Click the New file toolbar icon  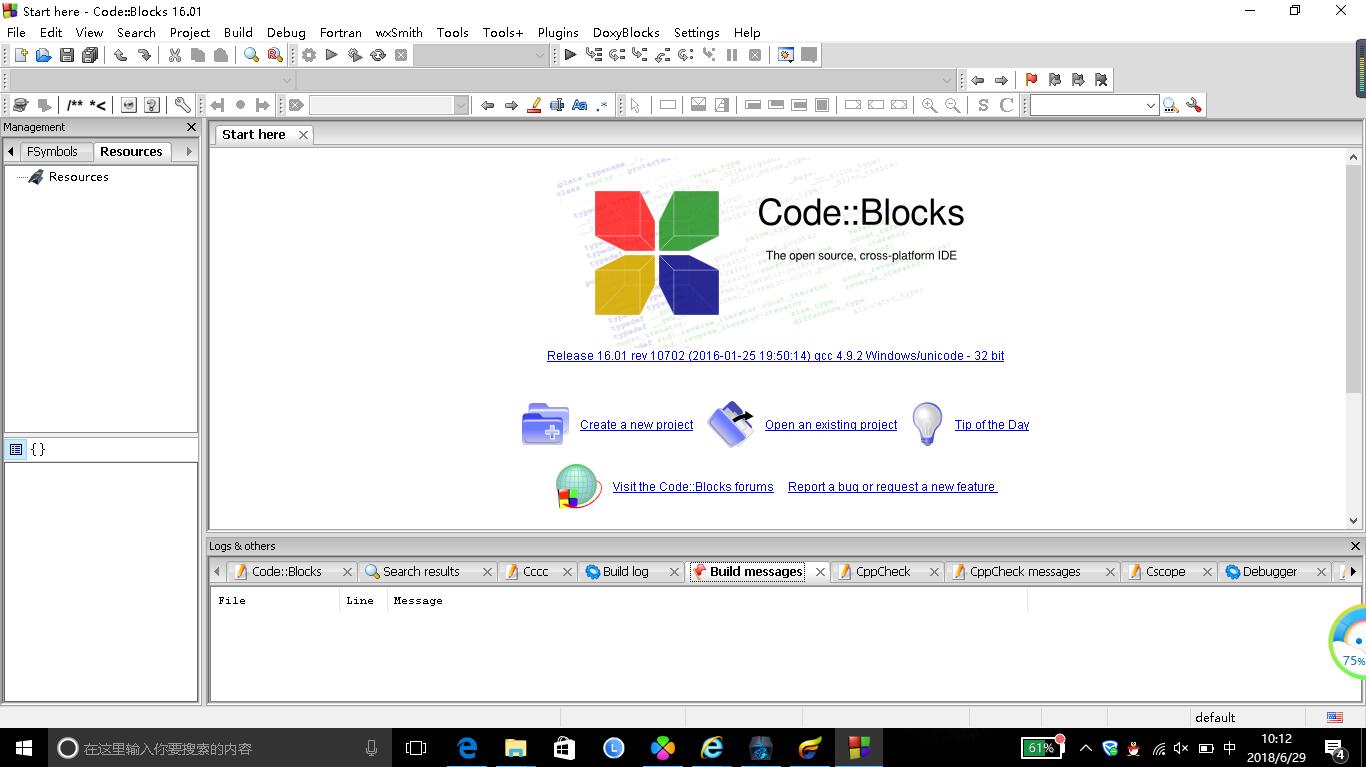click(20, 55)
